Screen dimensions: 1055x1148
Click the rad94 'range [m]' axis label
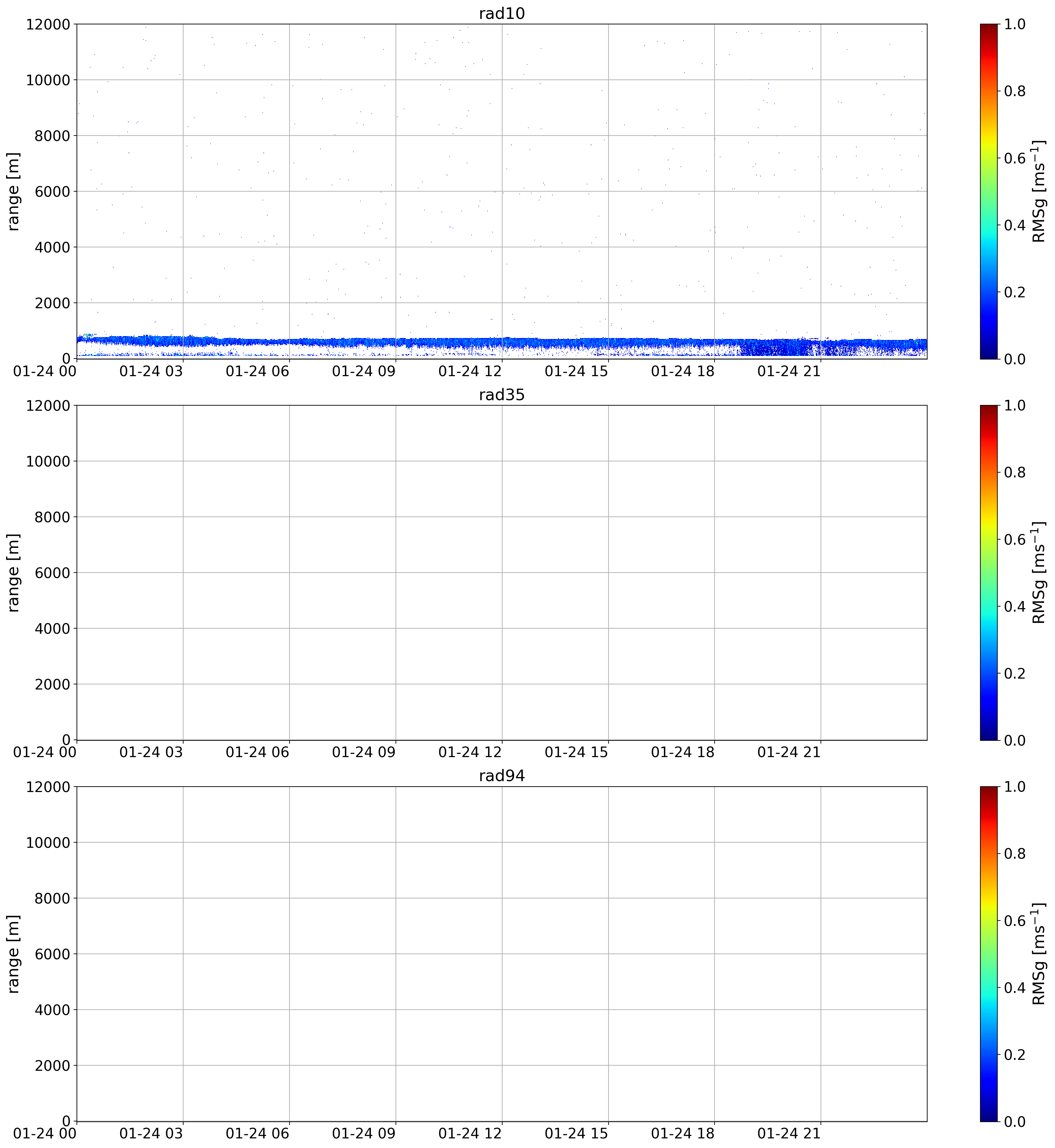point(14,954)
